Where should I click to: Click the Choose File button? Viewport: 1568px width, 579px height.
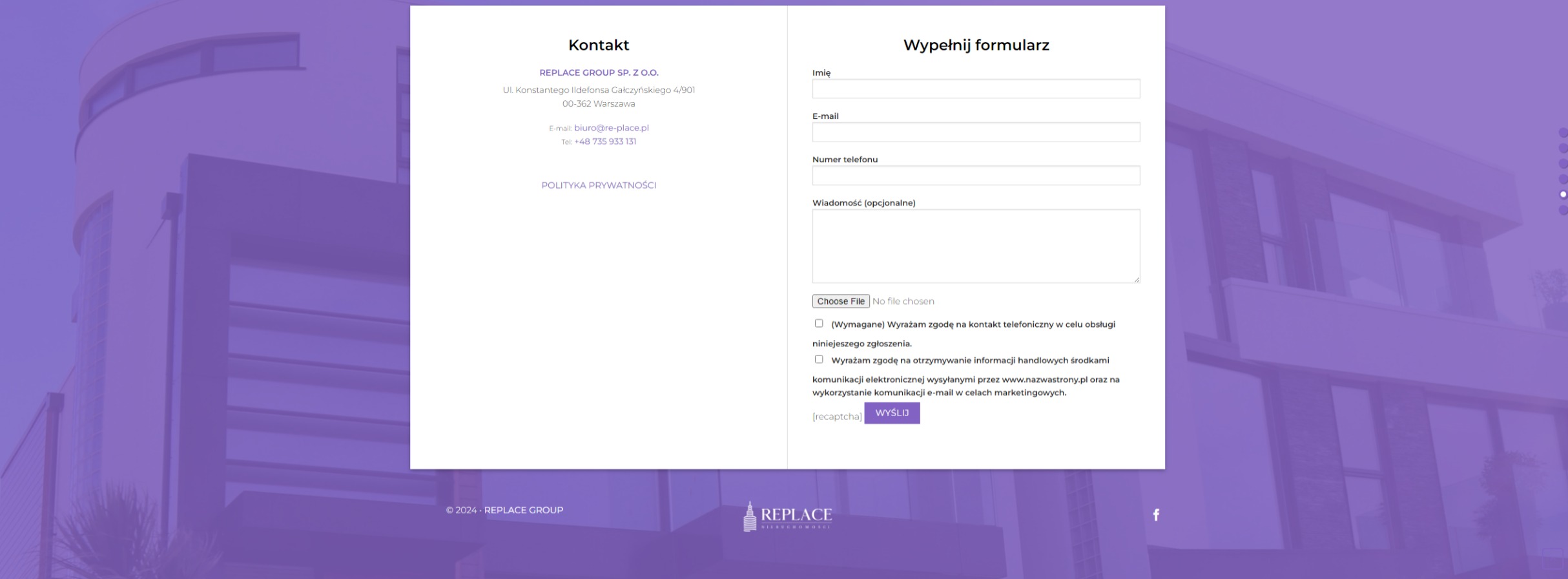point(840,301)
